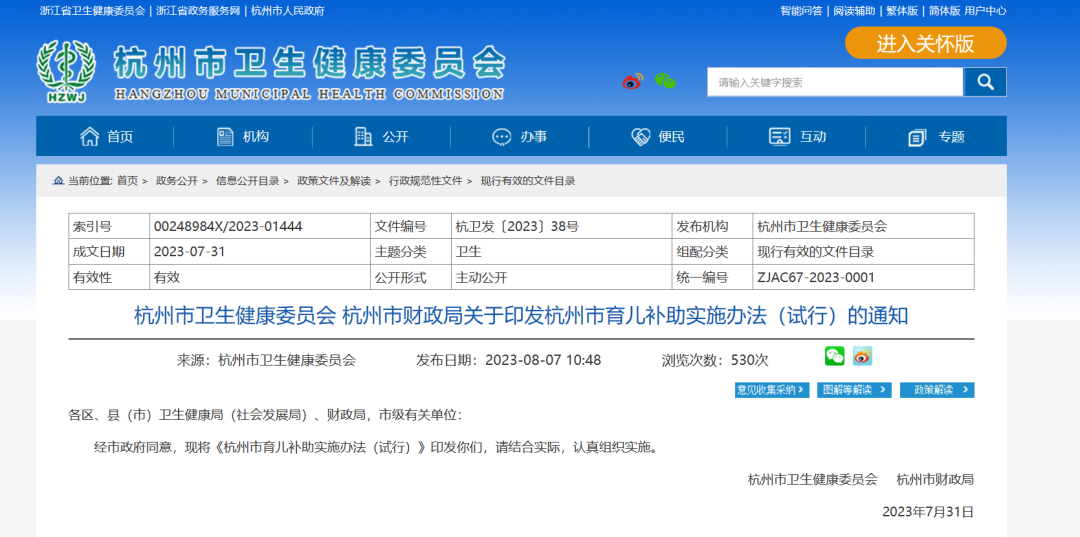1080x537 pixels.
Task: Click 杭州市财政局 signature text
Action: 935,479
